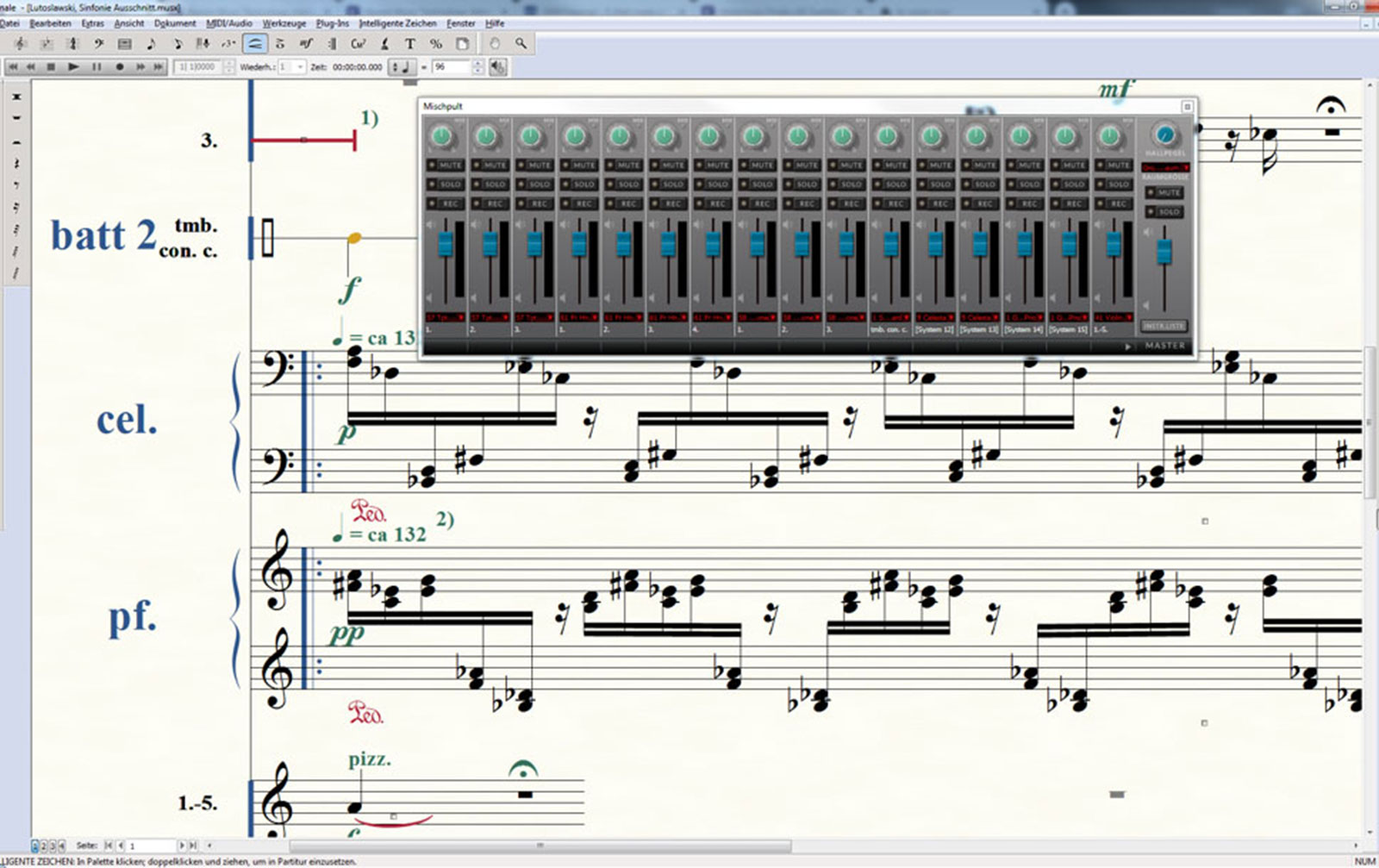Screen dimensions: 1379x868
Task: Open instrument dropdown for tmb. con. c. channel
Action: [890, 317]
